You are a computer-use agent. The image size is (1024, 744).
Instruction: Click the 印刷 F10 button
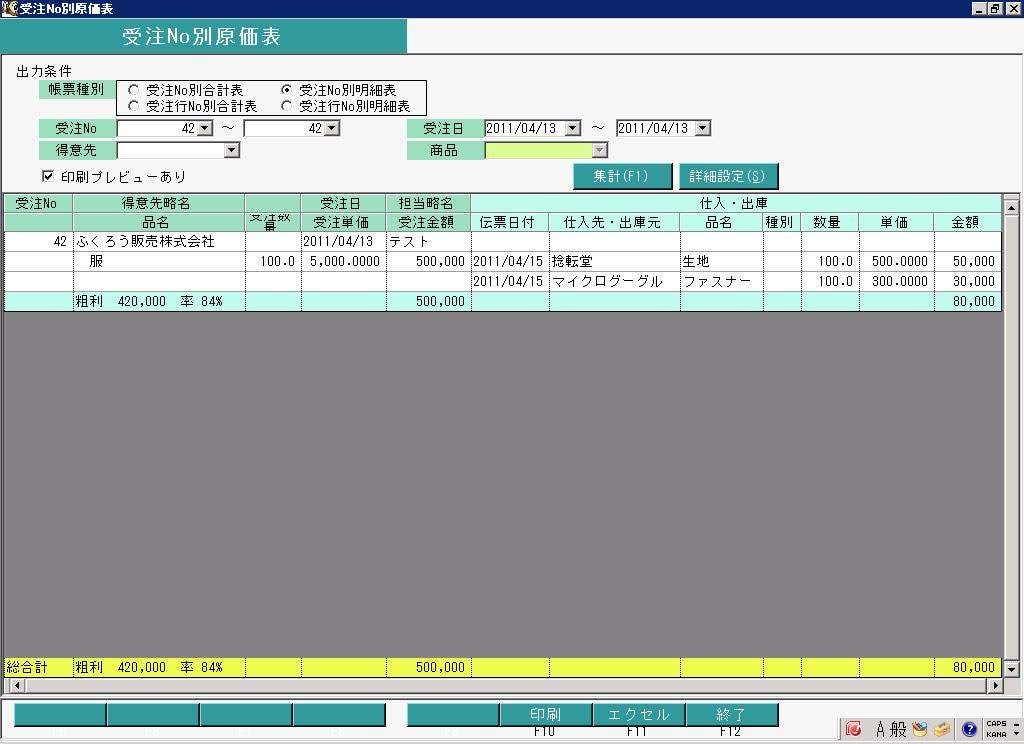point(545,715)
